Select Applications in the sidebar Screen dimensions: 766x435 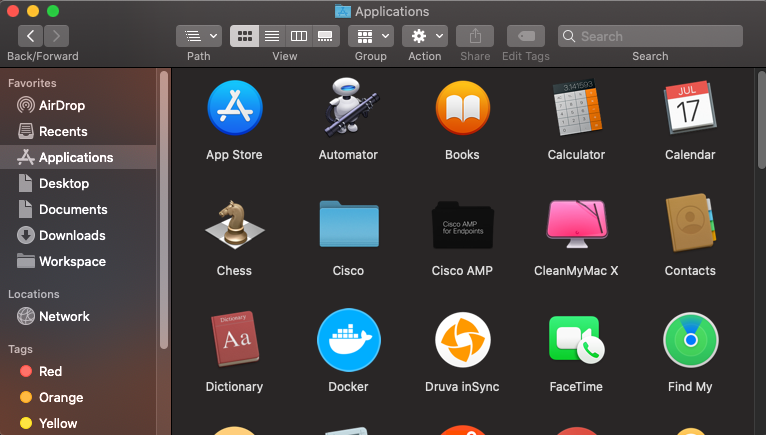pyautogui.click(x=78, y=157)
